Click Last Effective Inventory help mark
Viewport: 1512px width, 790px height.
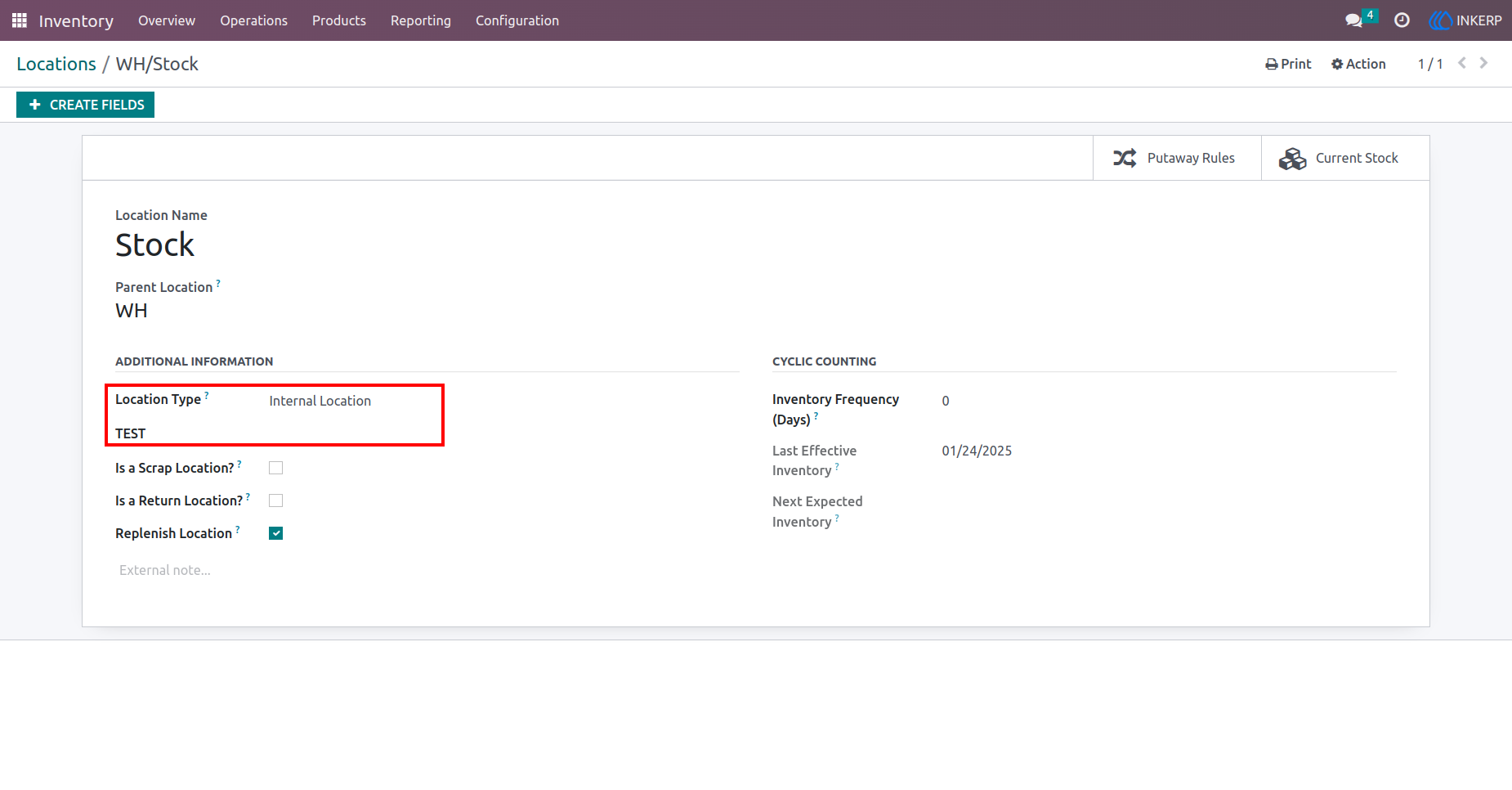837,466
